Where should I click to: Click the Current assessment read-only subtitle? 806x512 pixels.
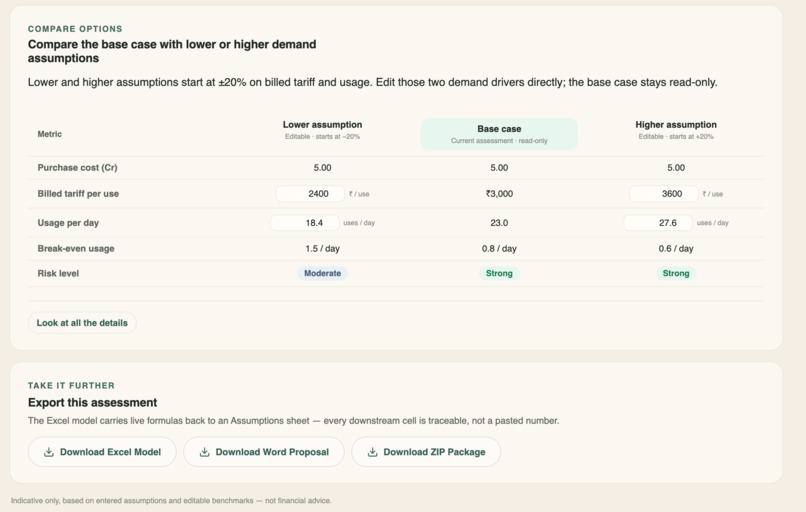click(x=499, y=141)
